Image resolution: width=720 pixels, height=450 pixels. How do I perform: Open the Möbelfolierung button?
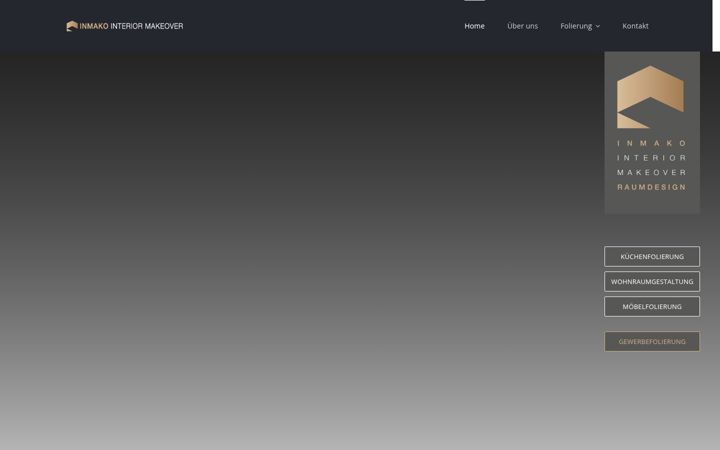(x=652, y=307)
